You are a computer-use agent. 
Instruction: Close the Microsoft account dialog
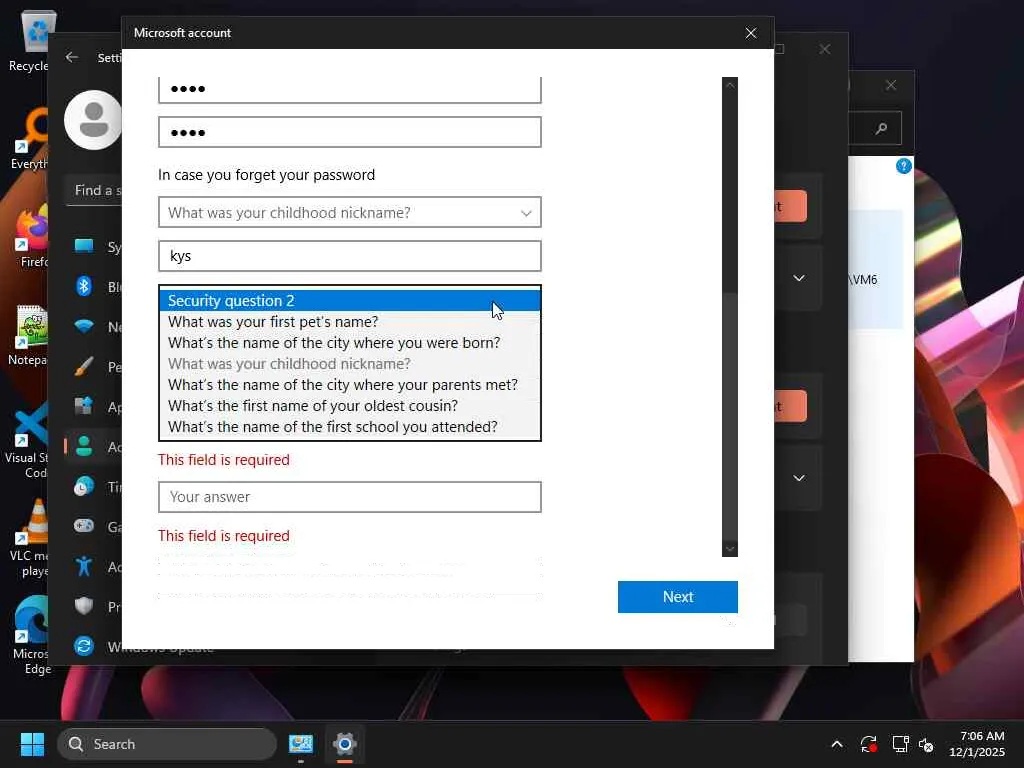tap(751, 33)
